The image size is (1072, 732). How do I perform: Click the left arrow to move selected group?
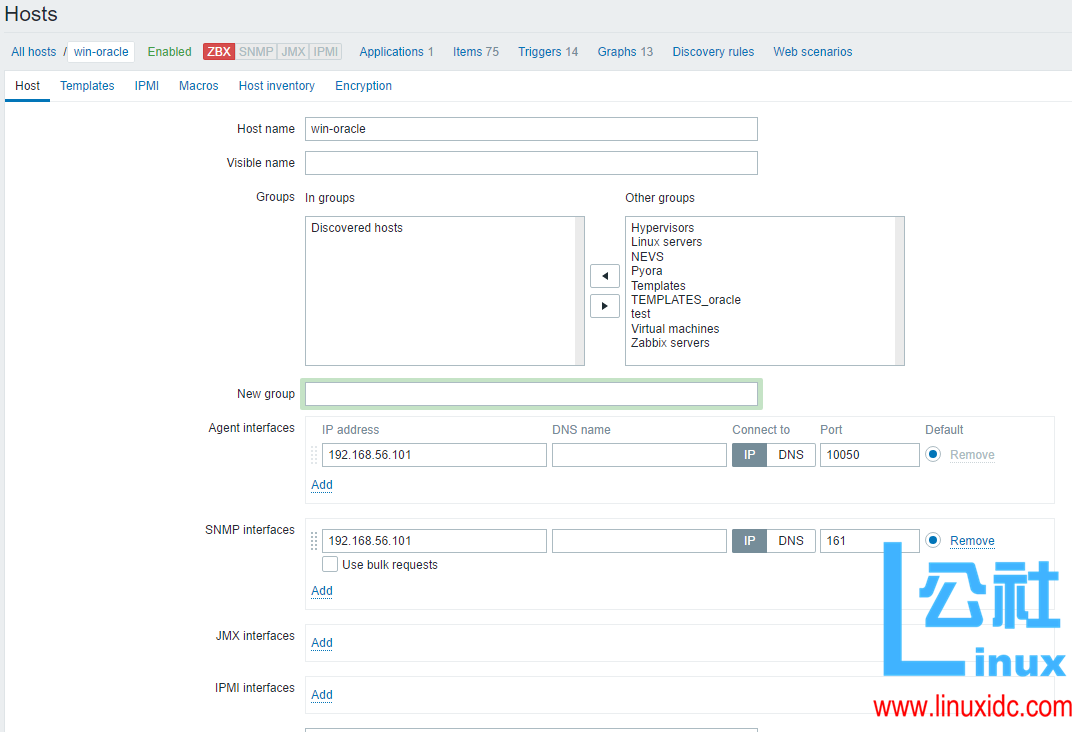coord(604,275)
